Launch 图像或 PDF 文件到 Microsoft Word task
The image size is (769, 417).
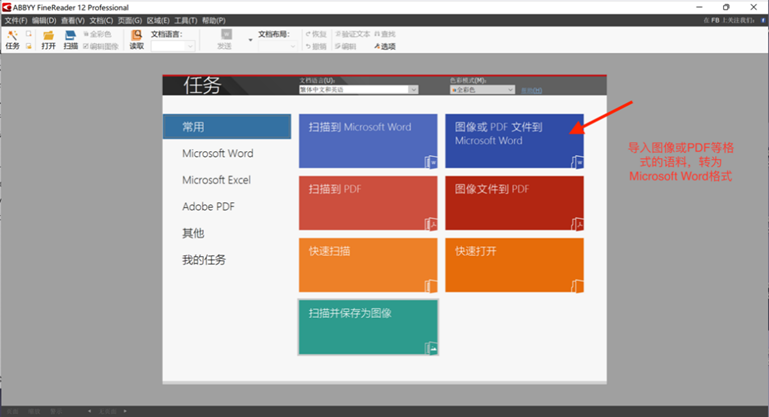tap(514, 141)
